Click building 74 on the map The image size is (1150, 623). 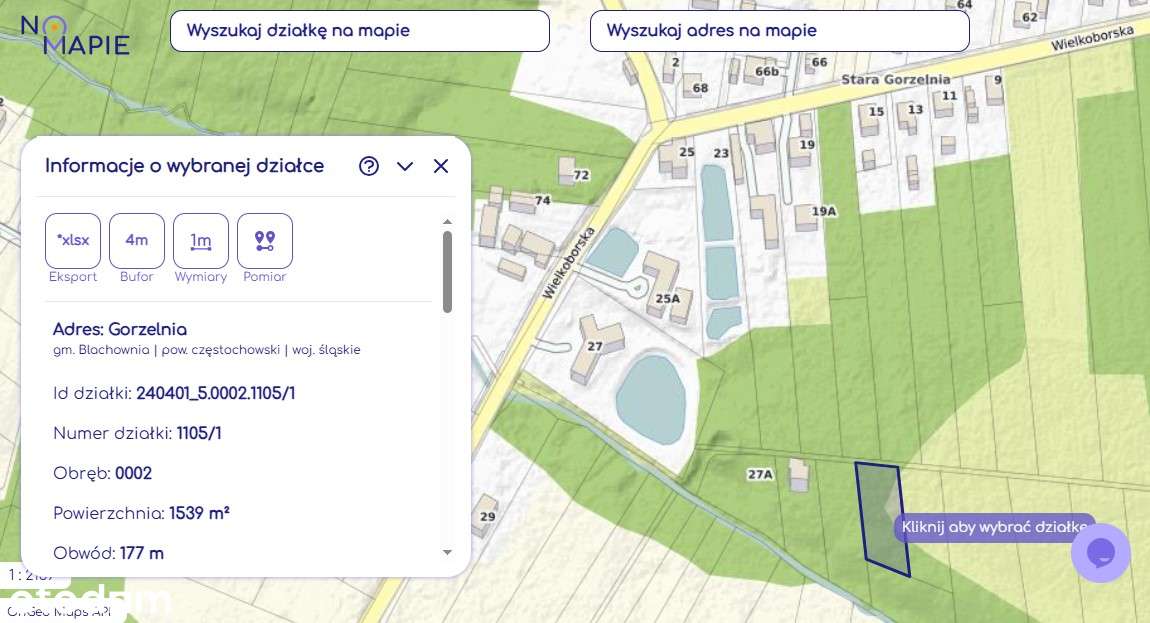(x=522, y=203)
